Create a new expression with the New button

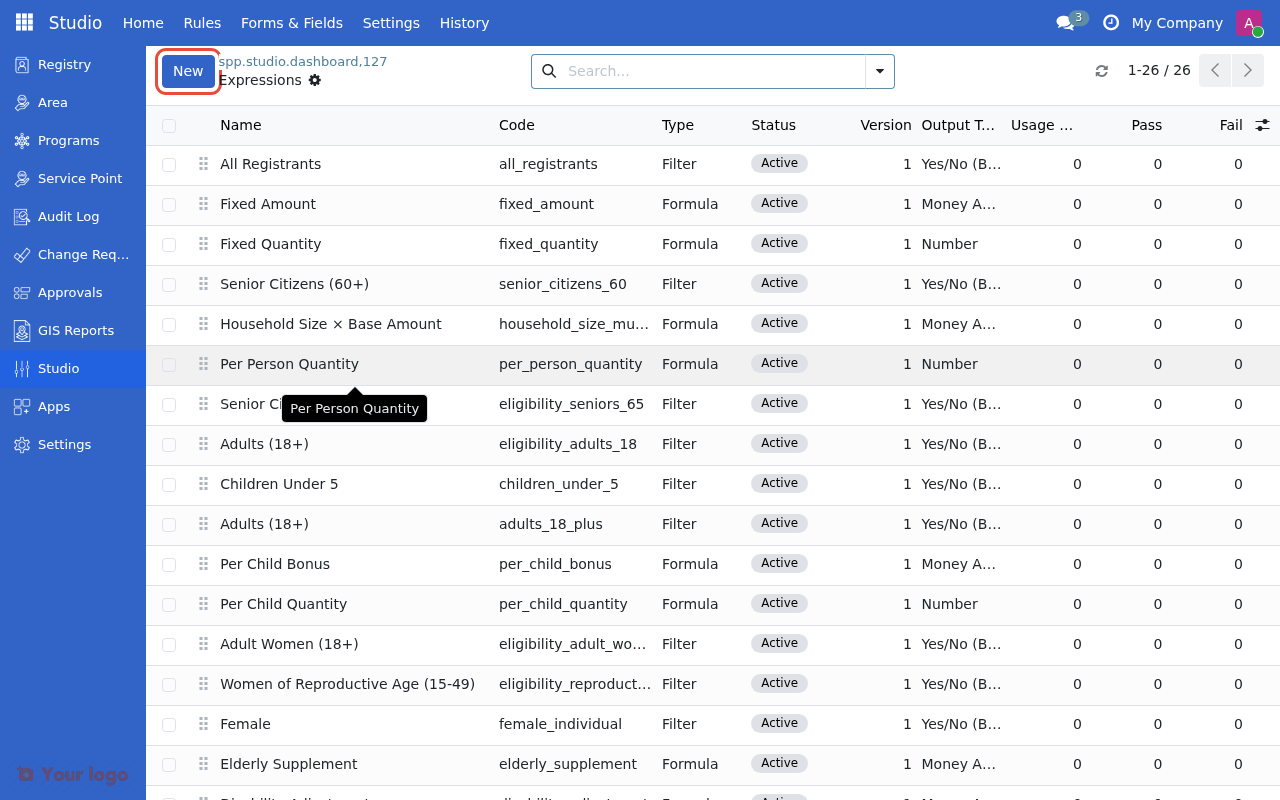click(188, 71)
